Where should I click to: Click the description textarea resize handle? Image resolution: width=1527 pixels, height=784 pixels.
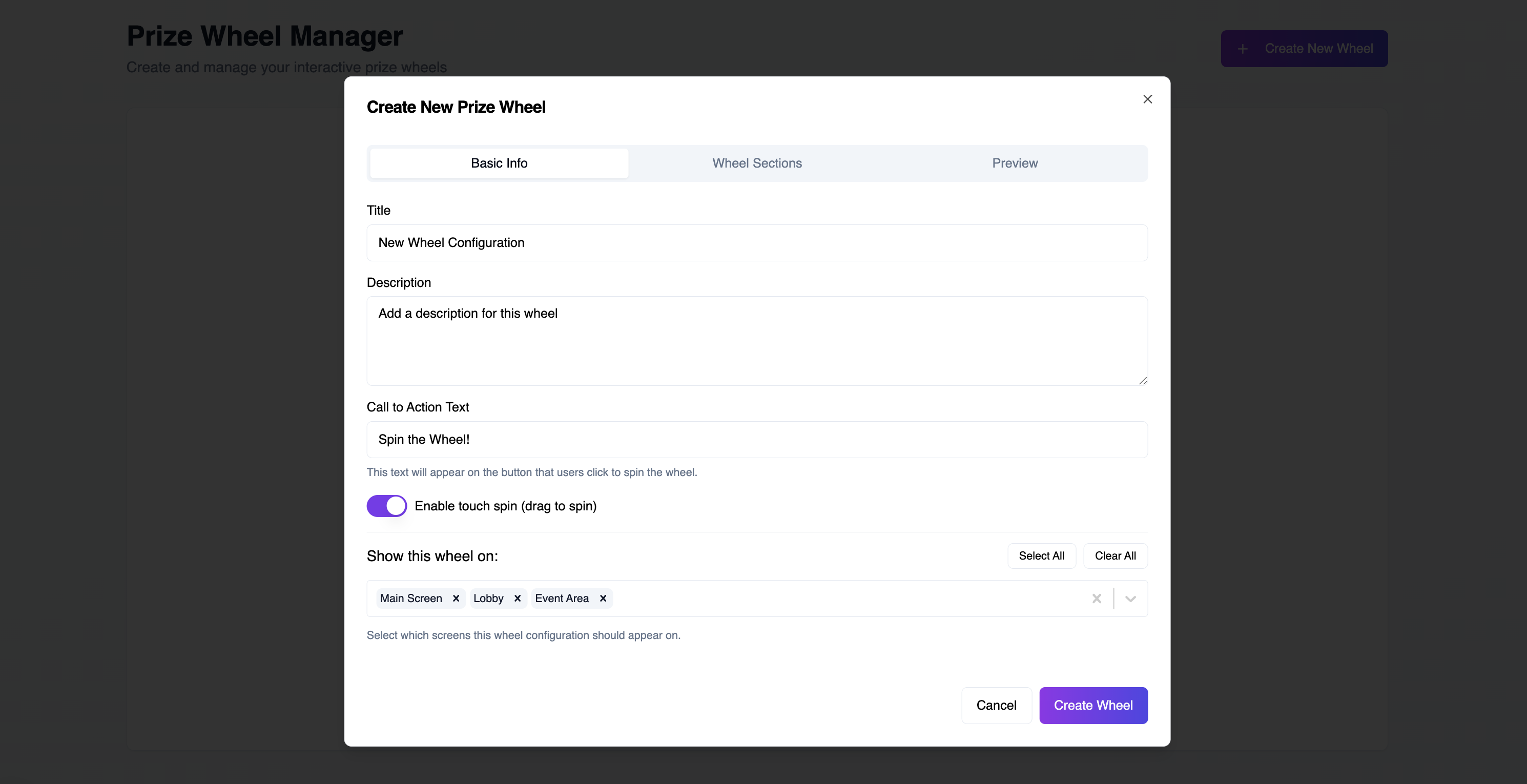[x=1142, y=380]
